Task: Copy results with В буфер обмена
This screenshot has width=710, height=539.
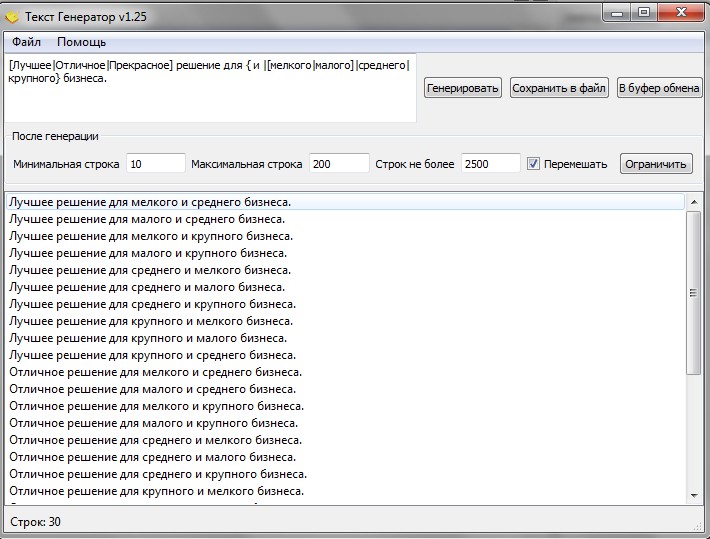Action: click(x=659, y=88)
